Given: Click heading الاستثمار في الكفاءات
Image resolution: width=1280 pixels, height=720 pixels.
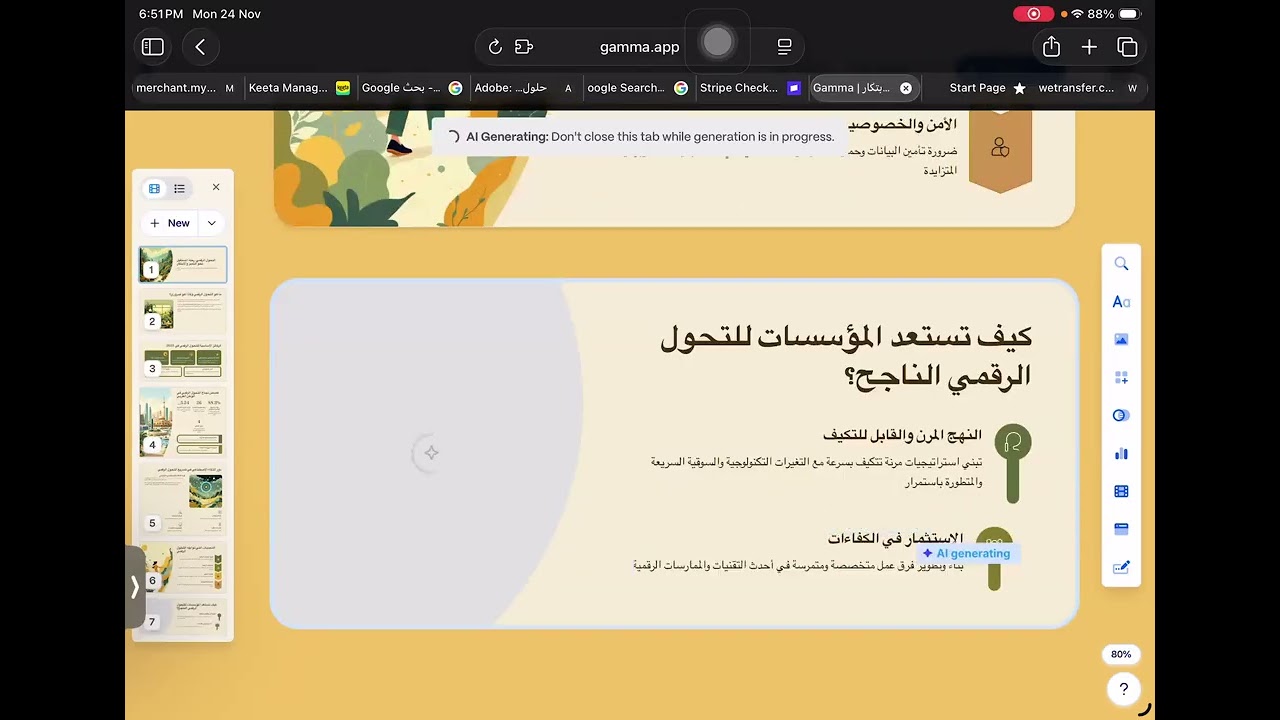Looking at the screenshot, I should click(x=895, y=538).
